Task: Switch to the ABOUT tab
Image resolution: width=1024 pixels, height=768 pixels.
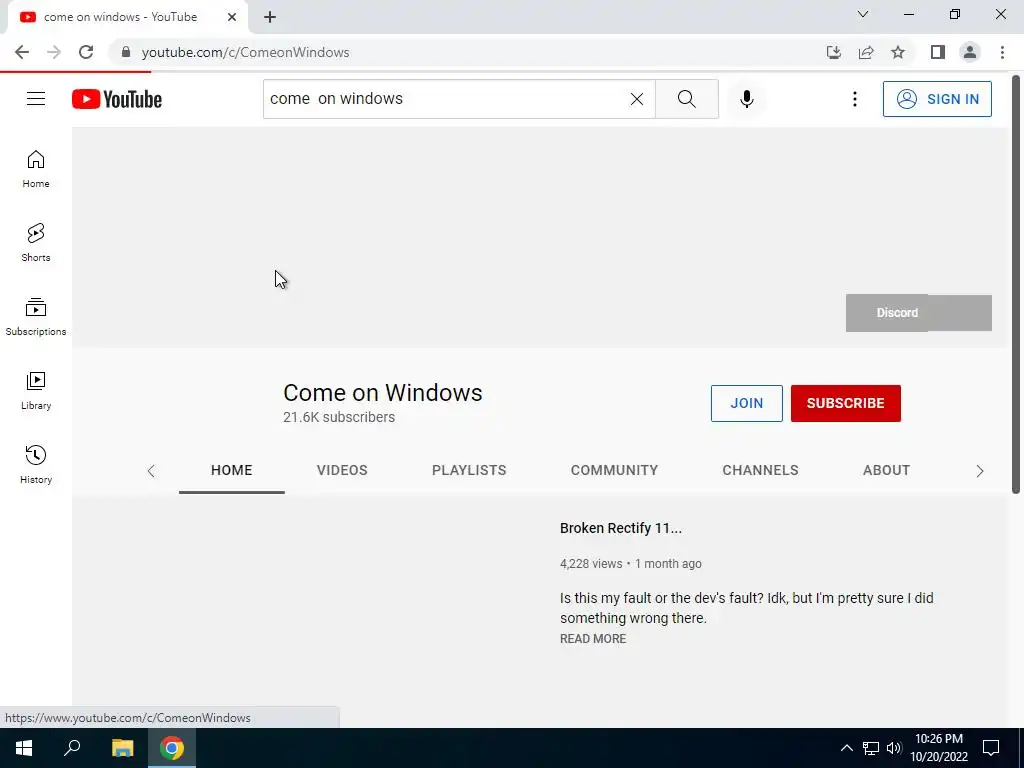Action: [x=886, y=470]
